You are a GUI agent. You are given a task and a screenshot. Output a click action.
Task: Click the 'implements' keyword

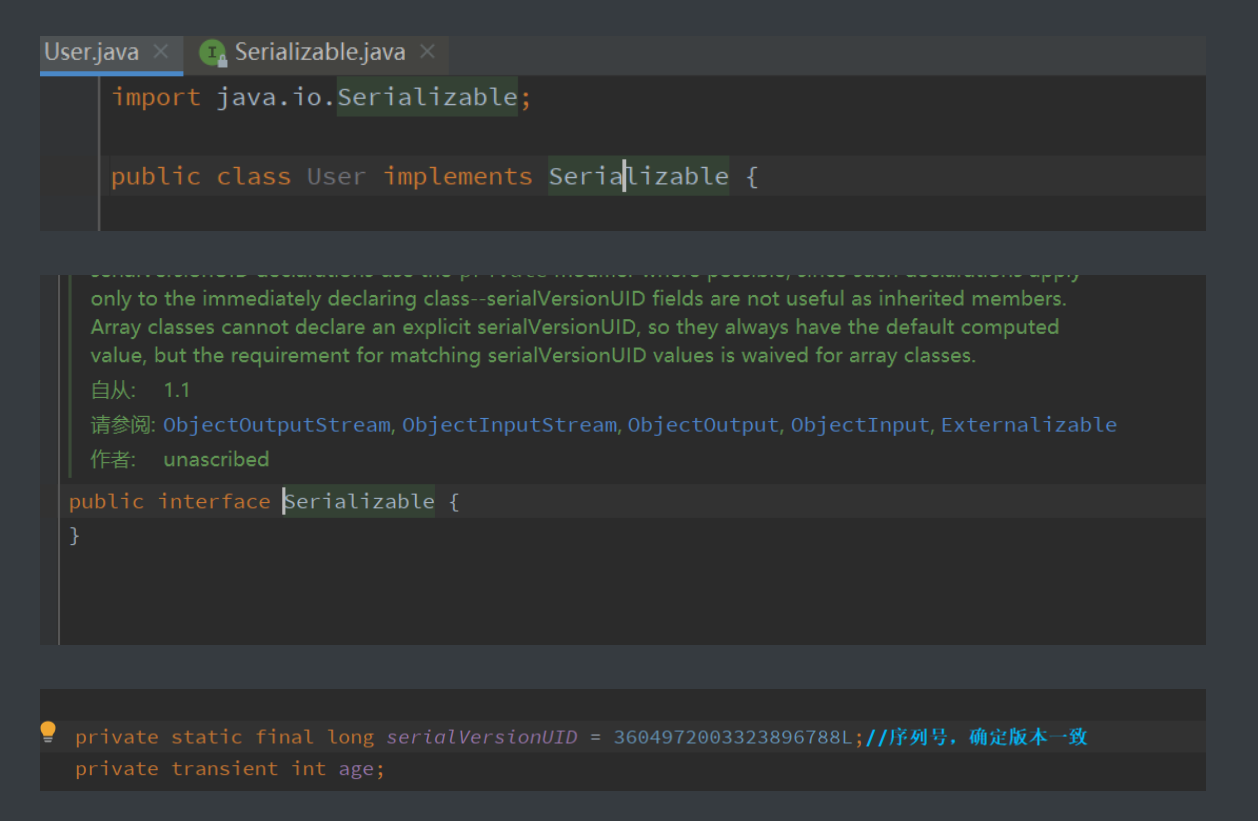tap(458, 177)
